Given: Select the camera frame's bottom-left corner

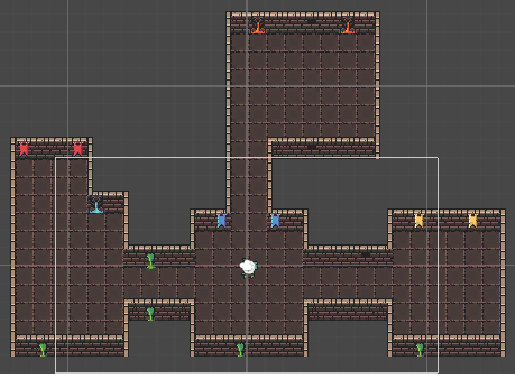Looking at the screenshot, I should click(x=55, y=372).
